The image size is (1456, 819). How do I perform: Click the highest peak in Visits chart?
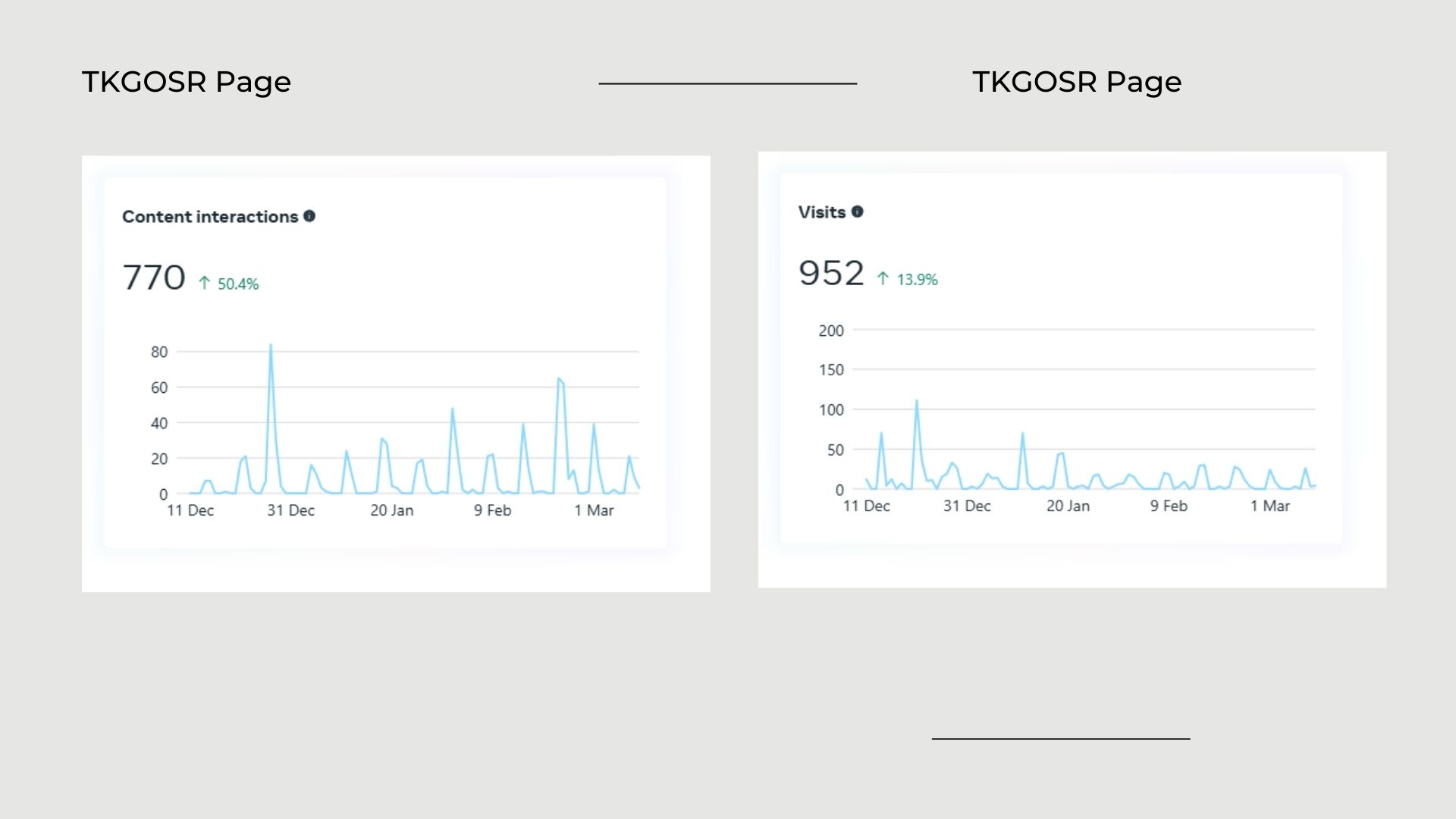(x=917, y=401)
